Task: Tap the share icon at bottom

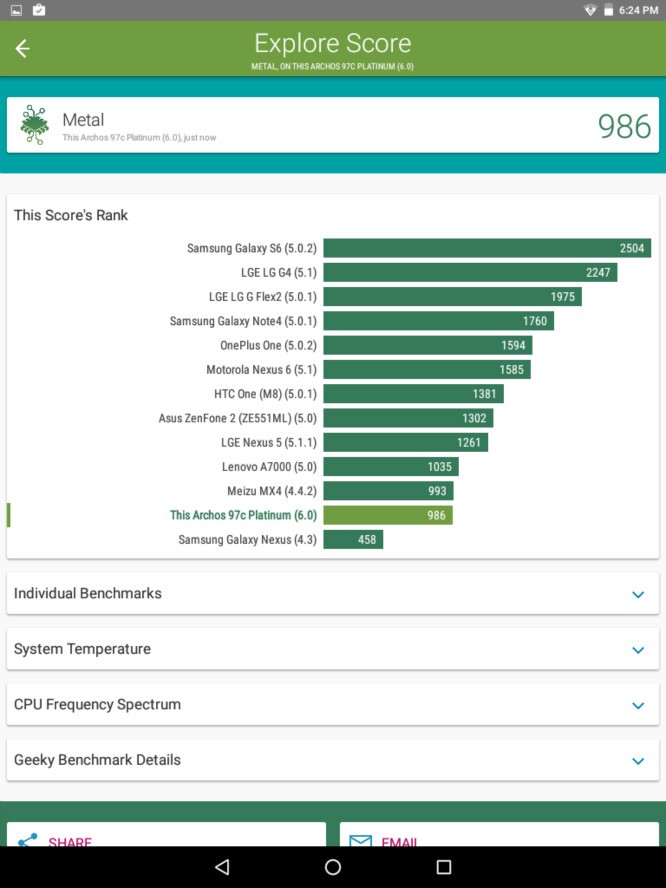Action: coord(28,841)
